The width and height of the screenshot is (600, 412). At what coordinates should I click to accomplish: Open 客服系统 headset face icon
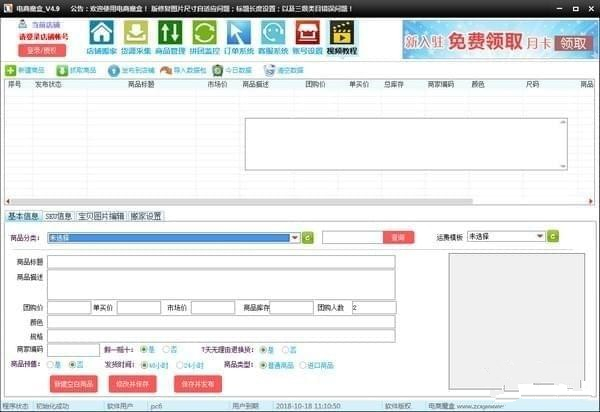click(273, 33)
